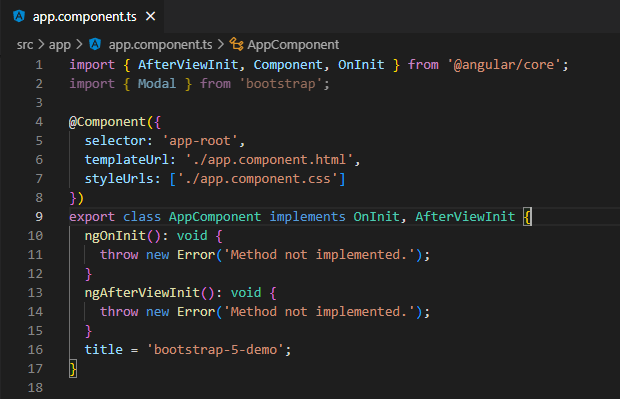Click 'styleUrls' property name
Image resolution: width=620 pixels, height=399 pixels.
point(119,179)
